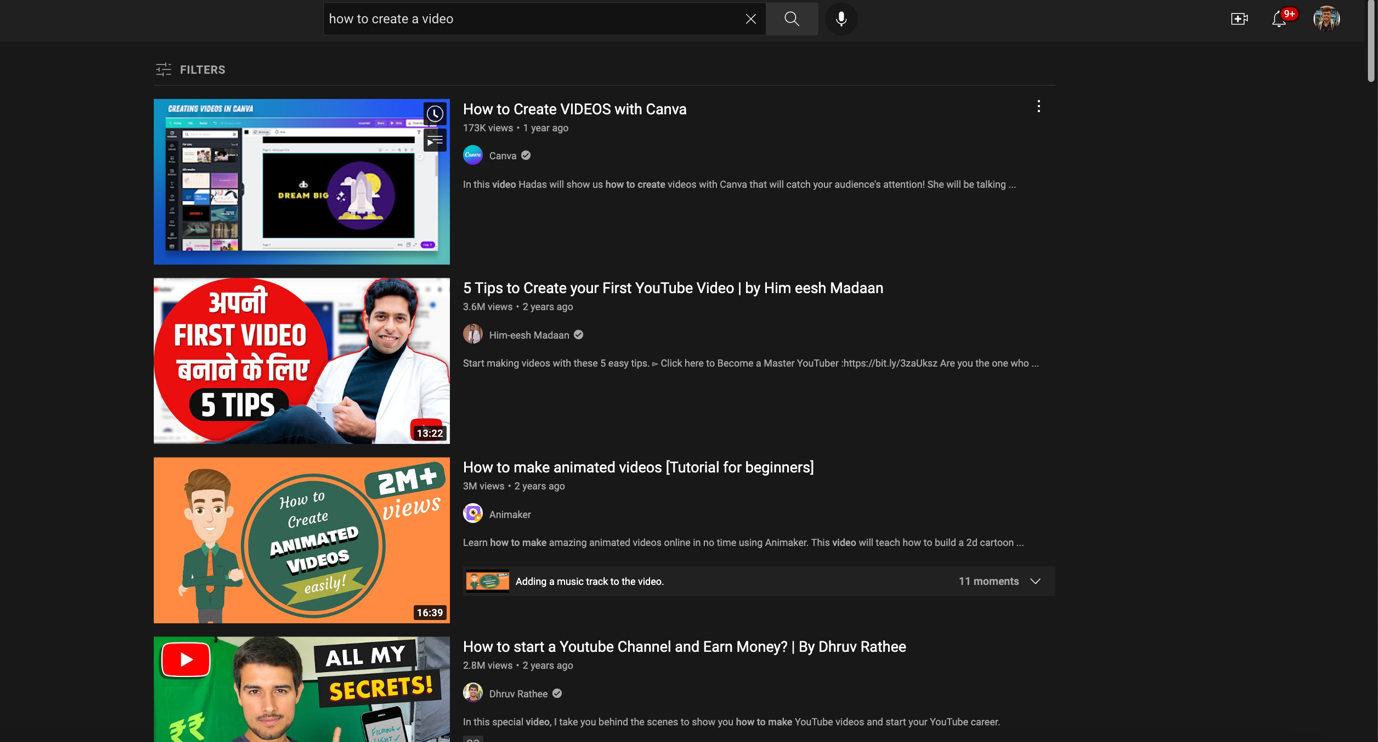Open the account profile avatar
Image resolution: width=1378 pixels, height=742 pixels.
point(1326,19)
